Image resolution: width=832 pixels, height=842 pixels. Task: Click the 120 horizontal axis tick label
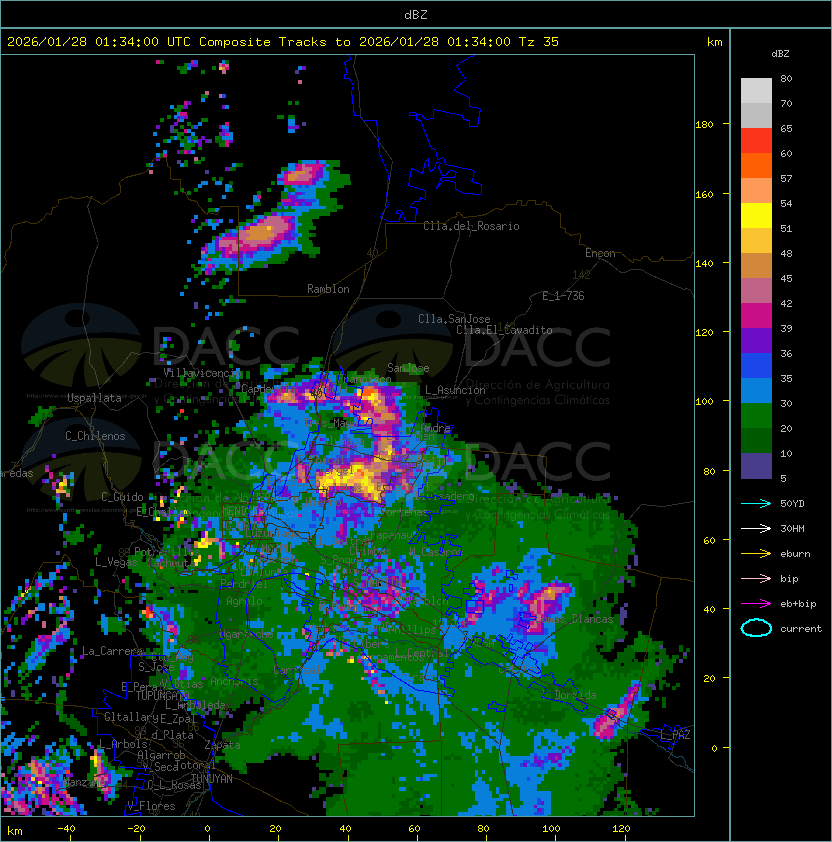[620, 830]
